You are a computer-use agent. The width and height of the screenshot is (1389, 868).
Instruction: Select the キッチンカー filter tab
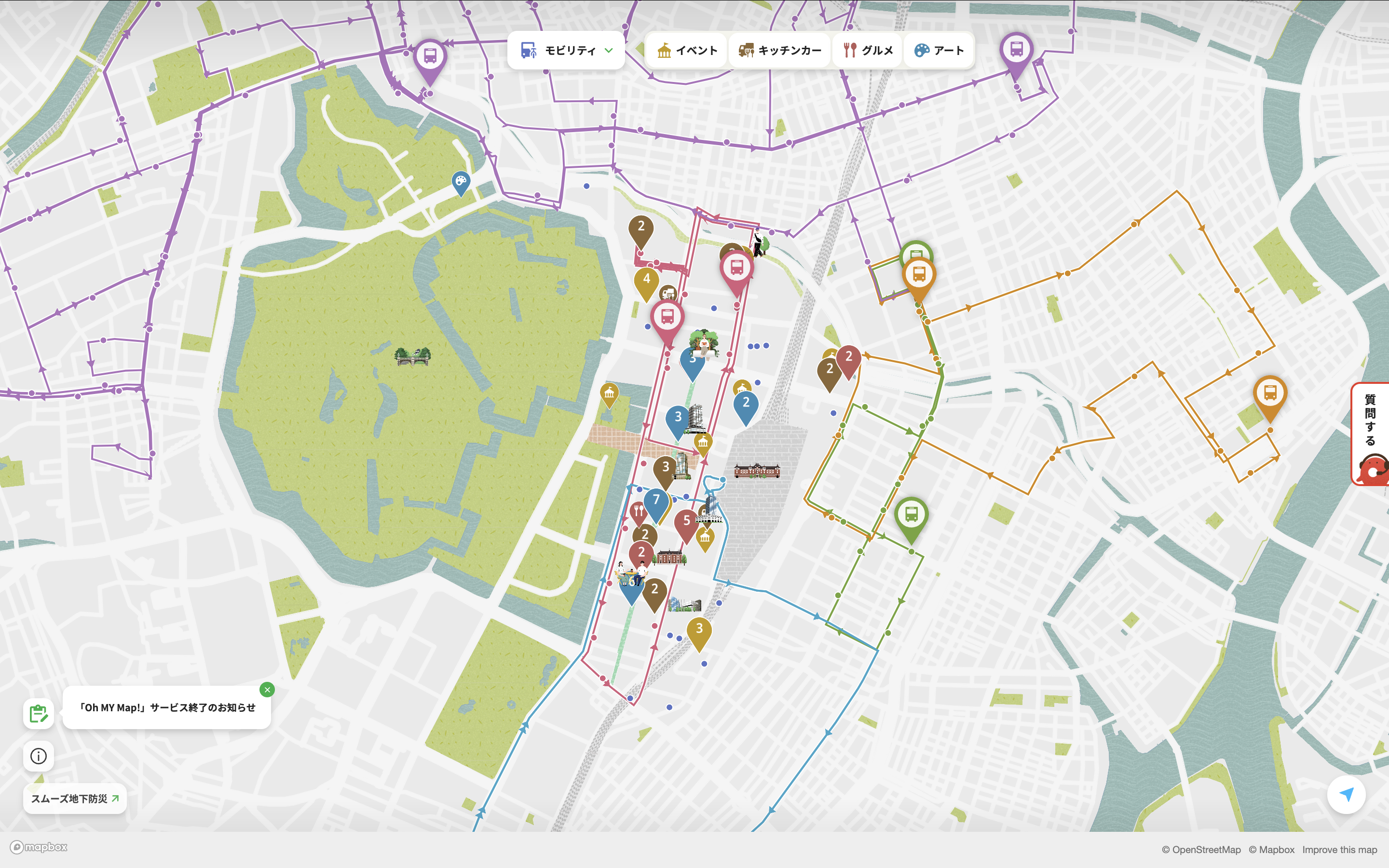pyautogui.click(x=779, y=51)
